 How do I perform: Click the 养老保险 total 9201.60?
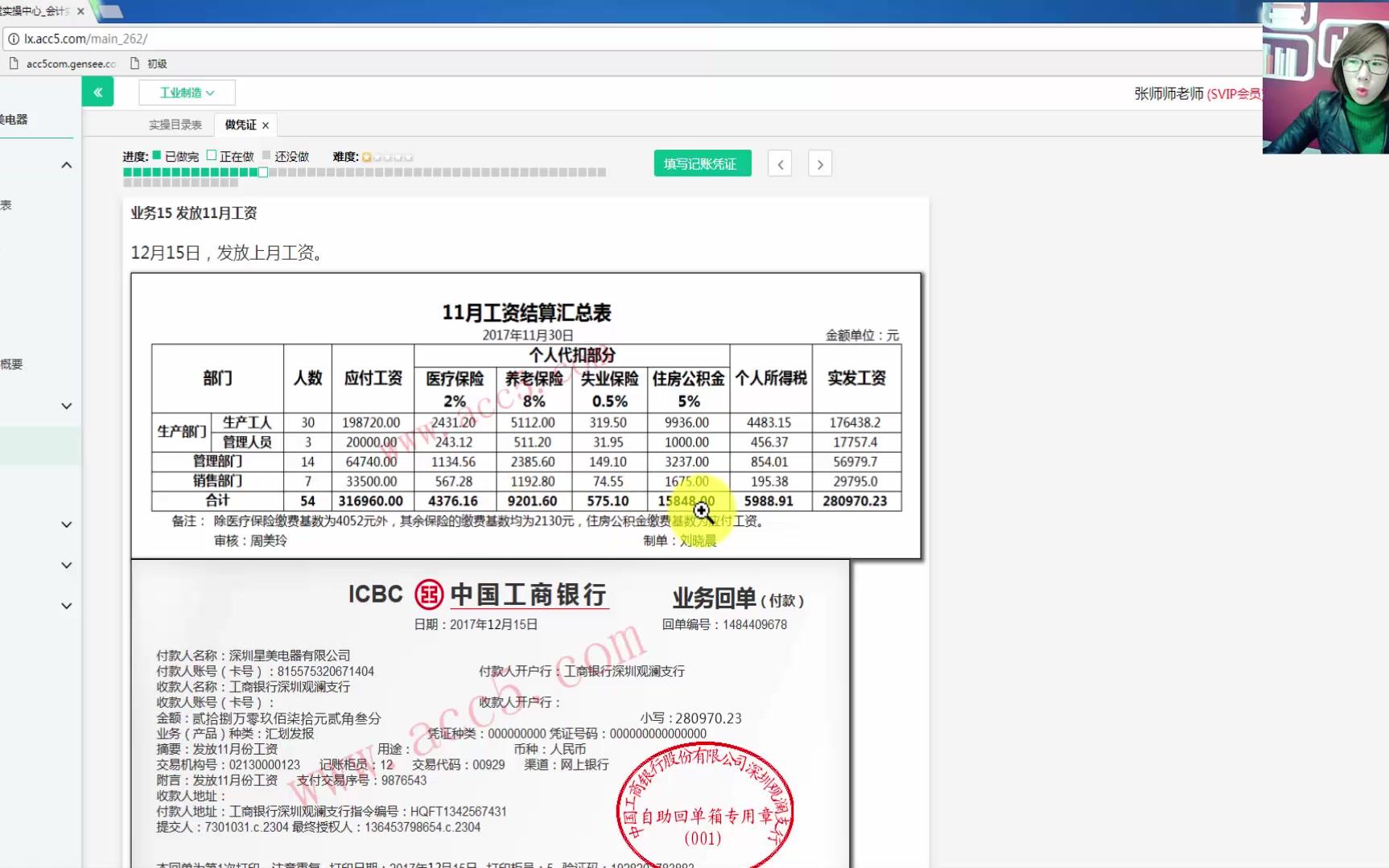point(532,501)
